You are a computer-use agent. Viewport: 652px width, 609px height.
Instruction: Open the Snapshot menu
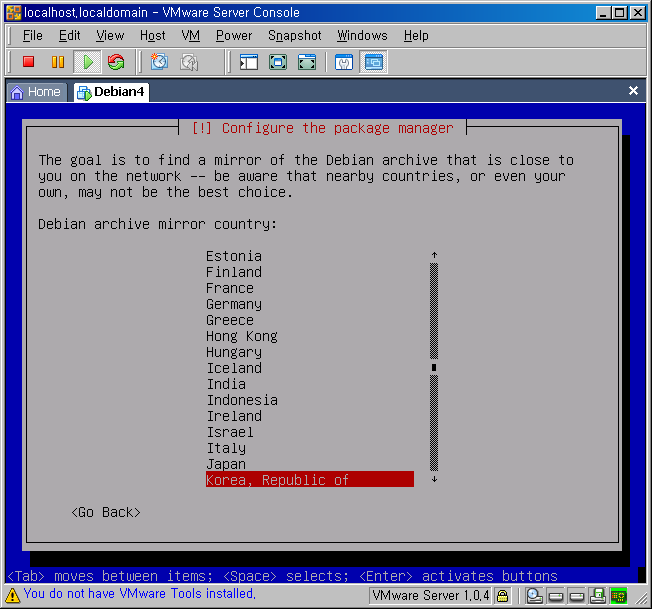(294, 35)
